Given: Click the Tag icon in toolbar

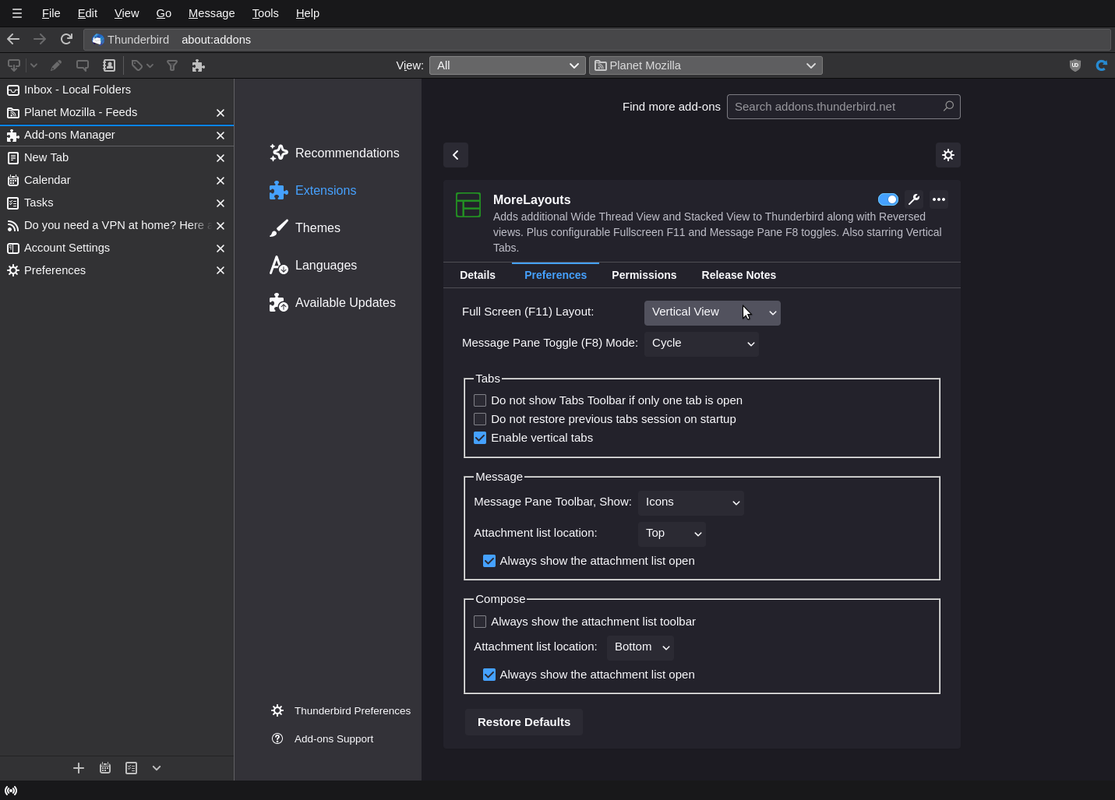Looking at the screenshot, I should [137, 65].
